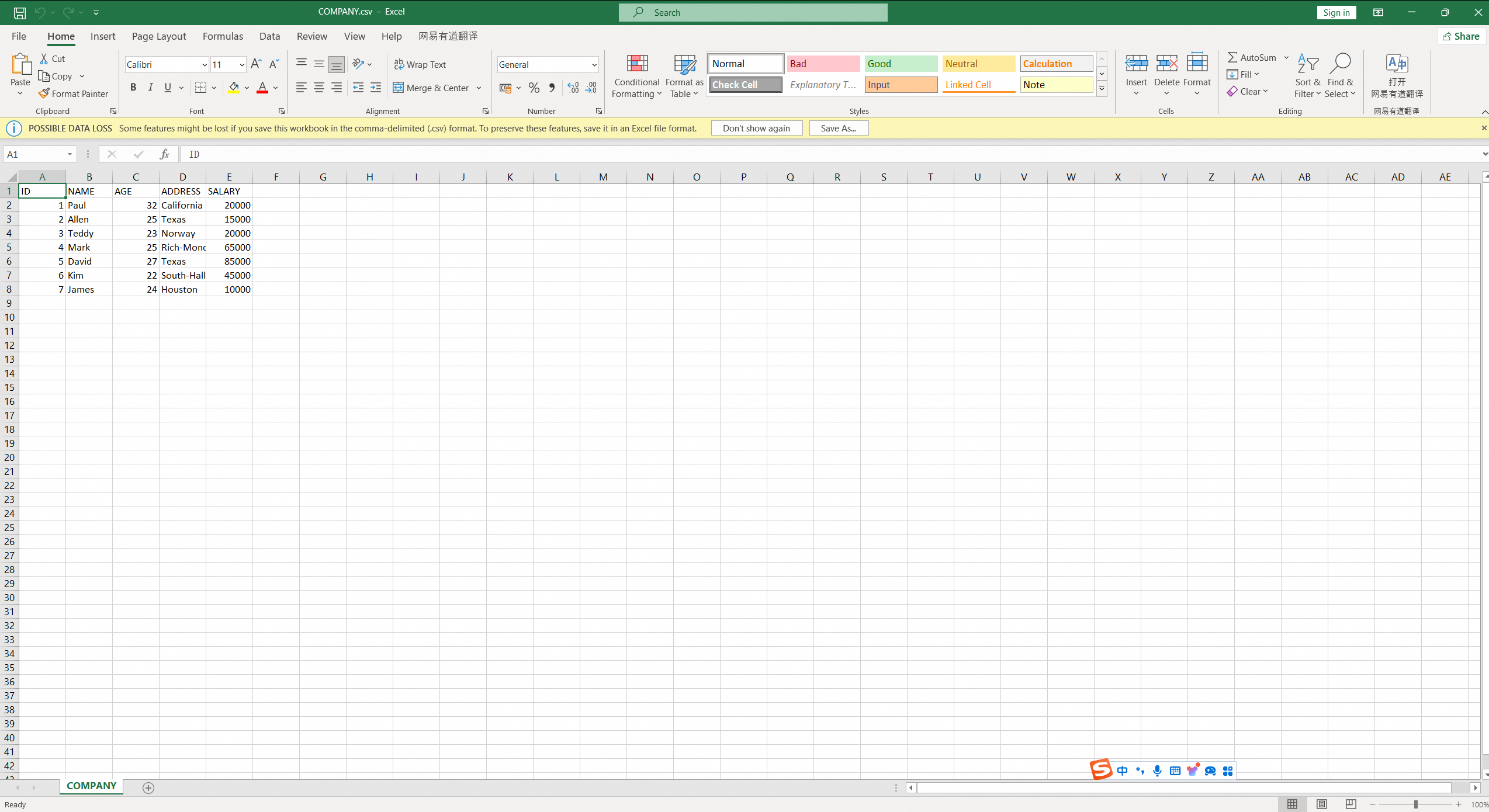The image size is (1489, 812).
Task: Click the Cut scissors icon
Action: coord(44,58)
